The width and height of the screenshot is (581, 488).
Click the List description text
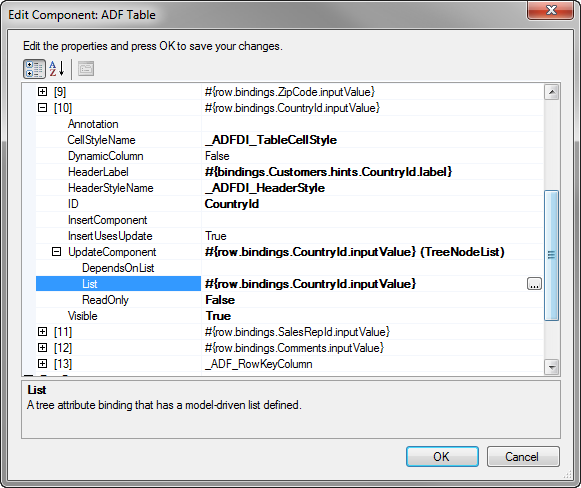(164, 405)
